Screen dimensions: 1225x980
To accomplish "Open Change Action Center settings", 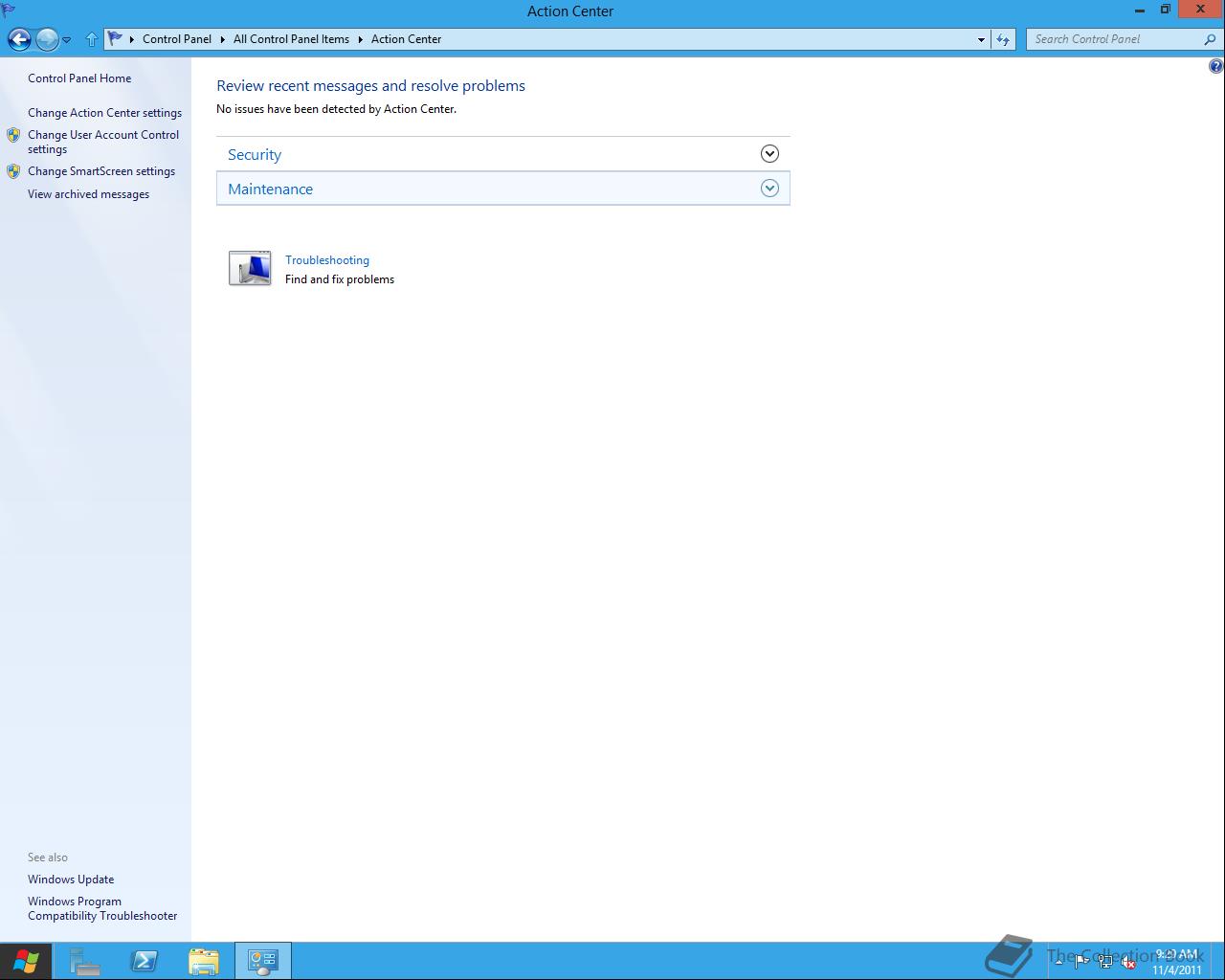I will (104, 113).
